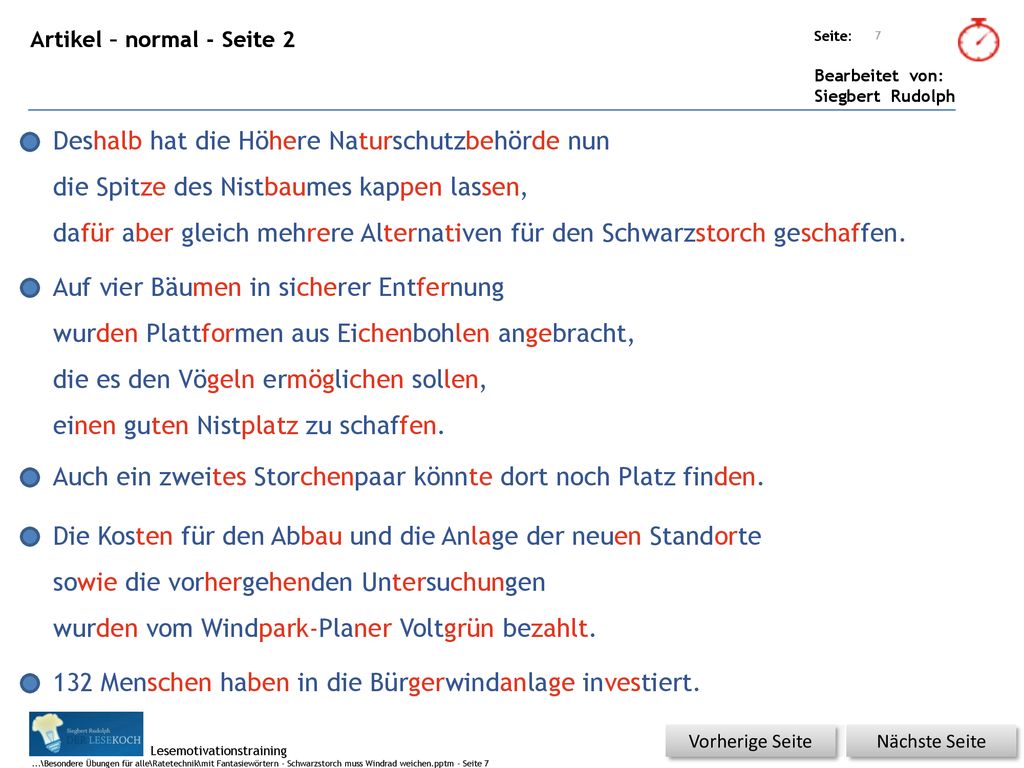The width and height of the screenshot is (1024, 768).
Task: Click the word 'Untersuchungen'
Action: 453,583
